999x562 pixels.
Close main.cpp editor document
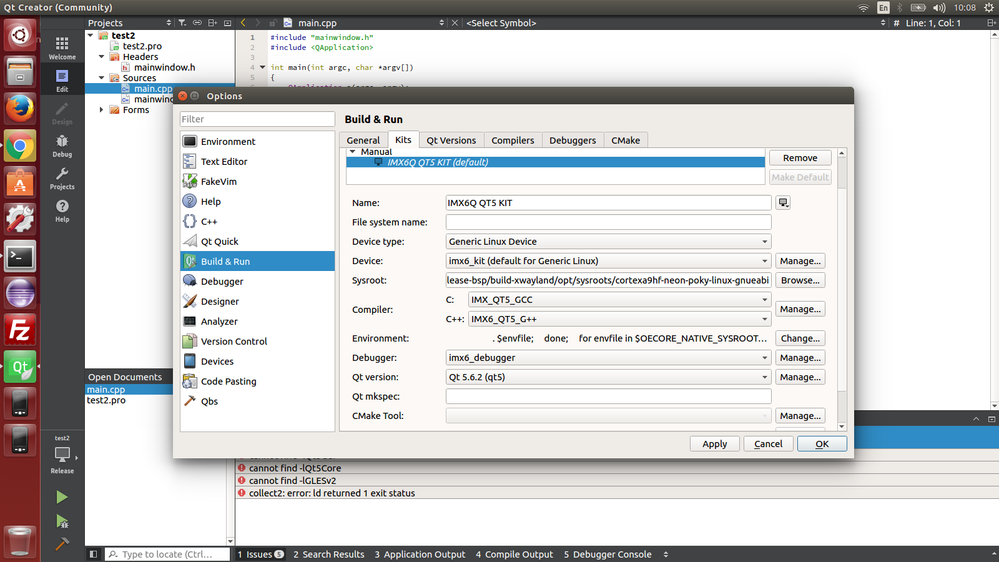[454, 23]
